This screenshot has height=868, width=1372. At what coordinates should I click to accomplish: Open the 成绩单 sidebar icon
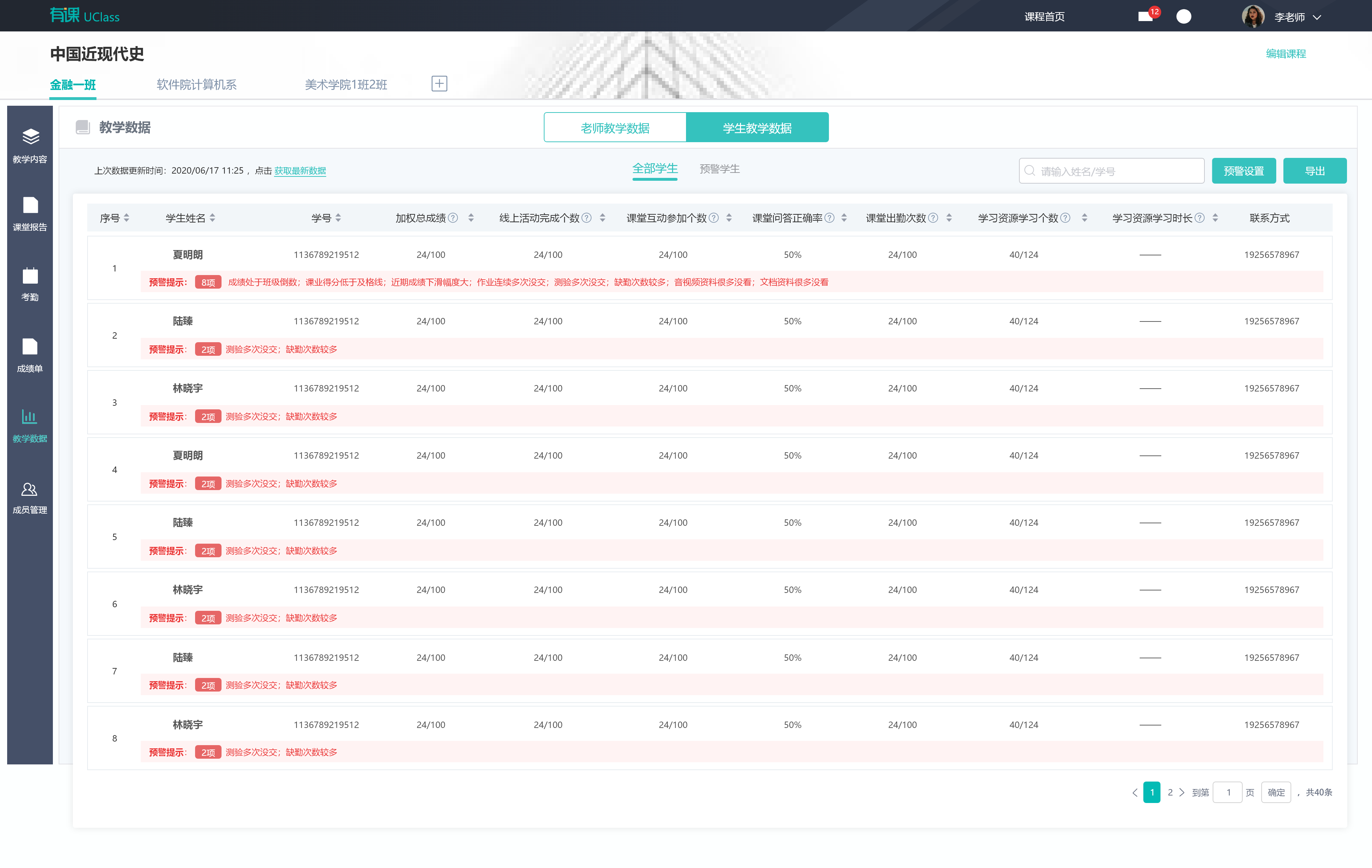(x=30, y=347)
